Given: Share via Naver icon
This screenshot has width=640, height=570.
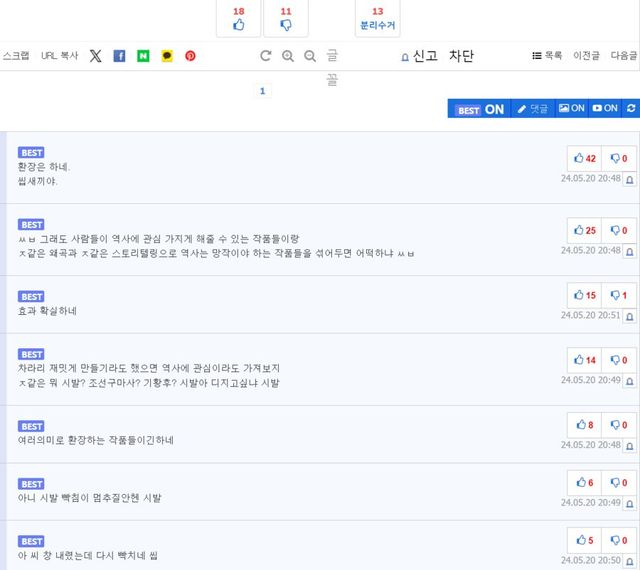Looking at the screenshot, I should coord(143,56).
